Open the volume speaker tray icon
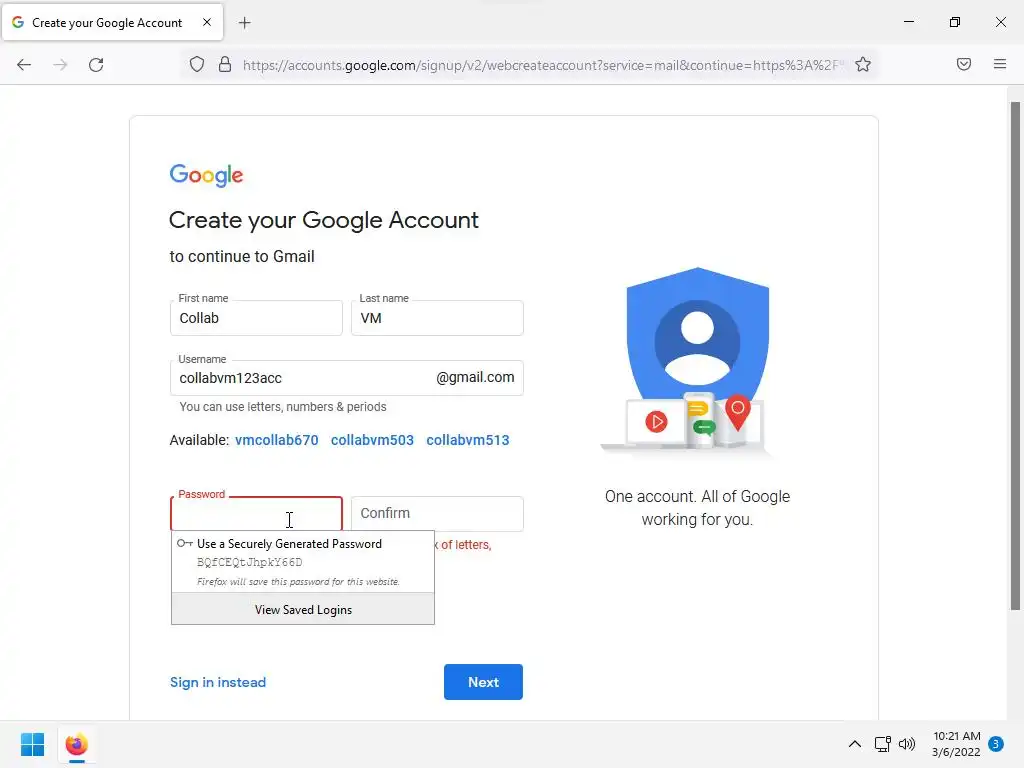The width and height of the screenshot is (1024, 768). [906, 744]
